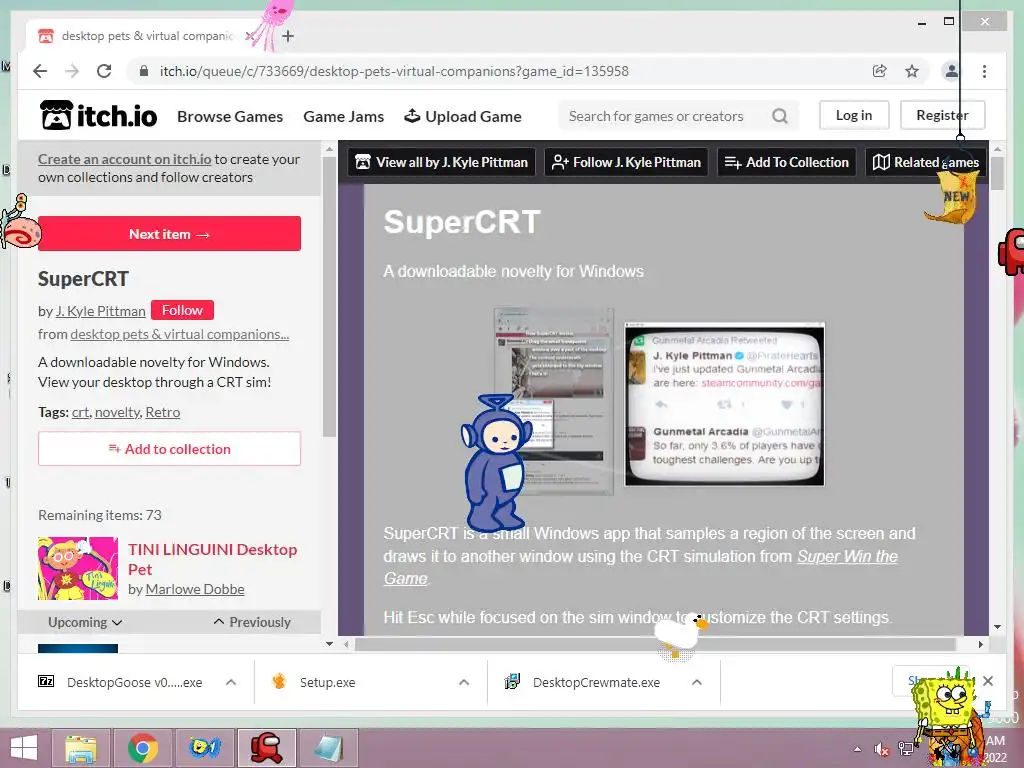Open desktop pets & virtual companions collection link
The height and width of the screenshot is (768, 1024).
[x=180, y=334]
